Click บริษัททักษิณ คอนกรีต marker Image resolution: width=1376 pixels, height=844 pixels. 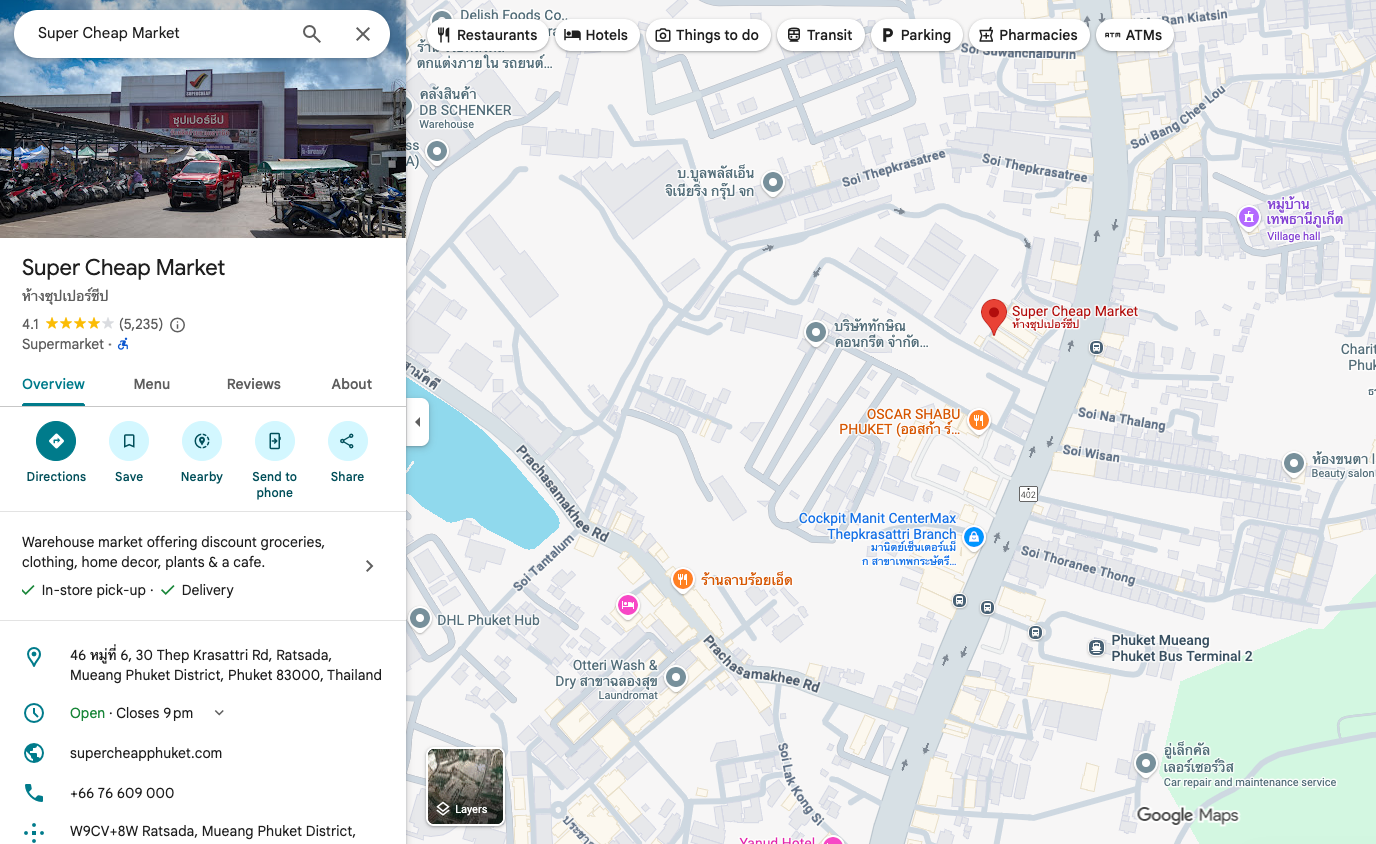(x=816, y=332)
